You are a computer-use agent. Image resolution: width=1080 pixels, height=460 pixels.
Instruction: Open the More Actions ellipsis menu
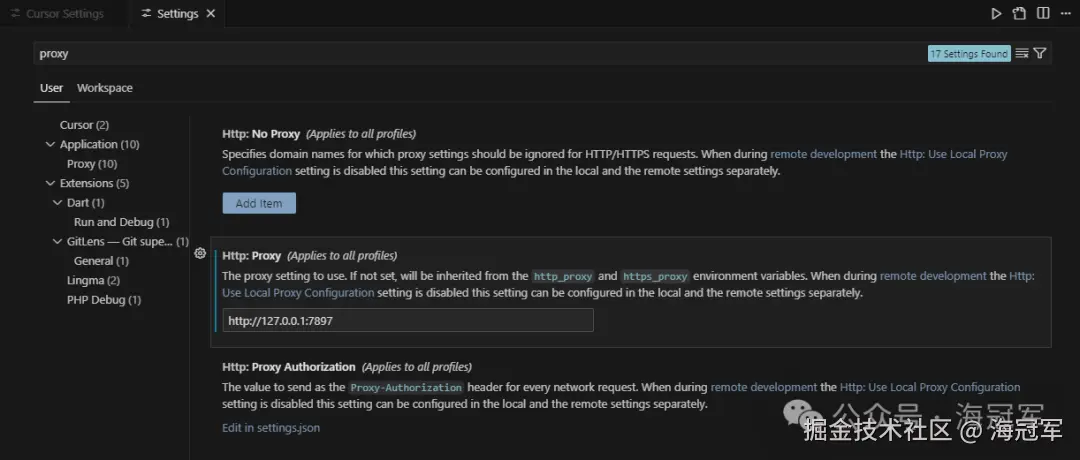pos(1066,14)
